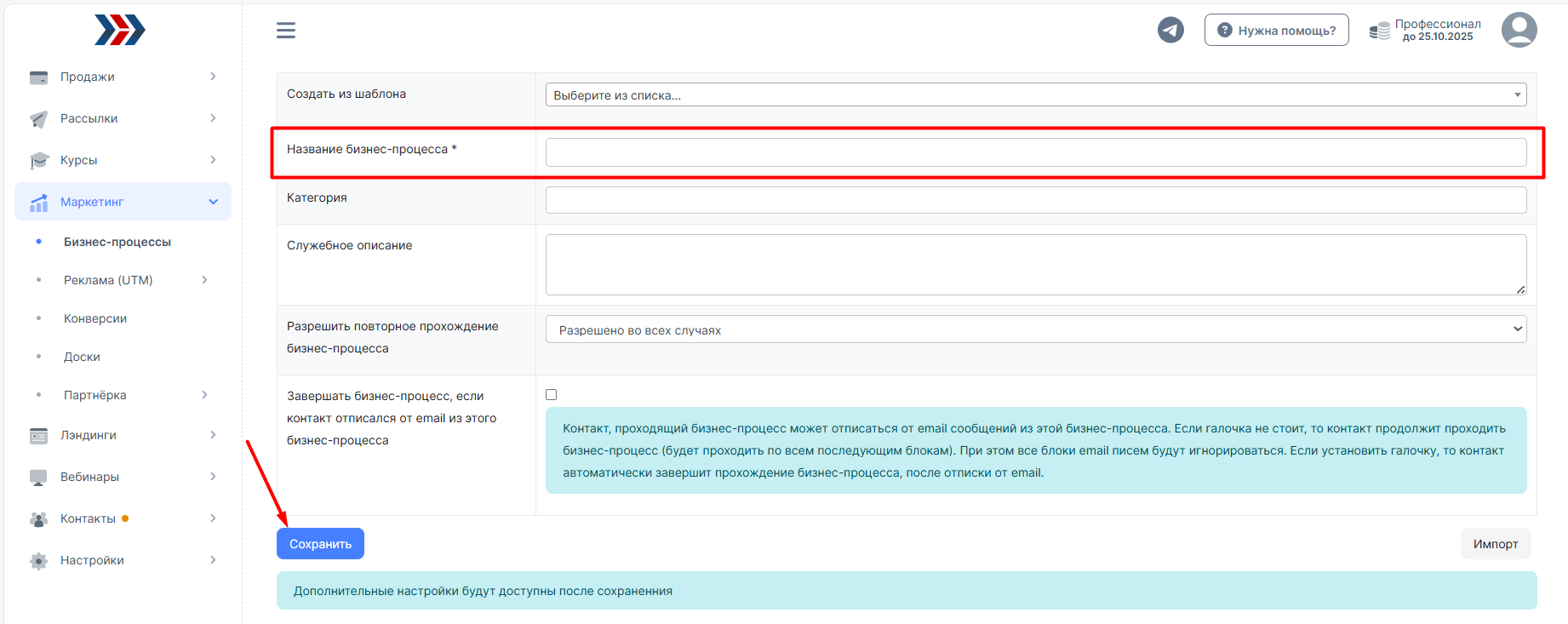Click the Настройки gear icon
Viewport: 1568px width, 624px height.
pos(38,561)
